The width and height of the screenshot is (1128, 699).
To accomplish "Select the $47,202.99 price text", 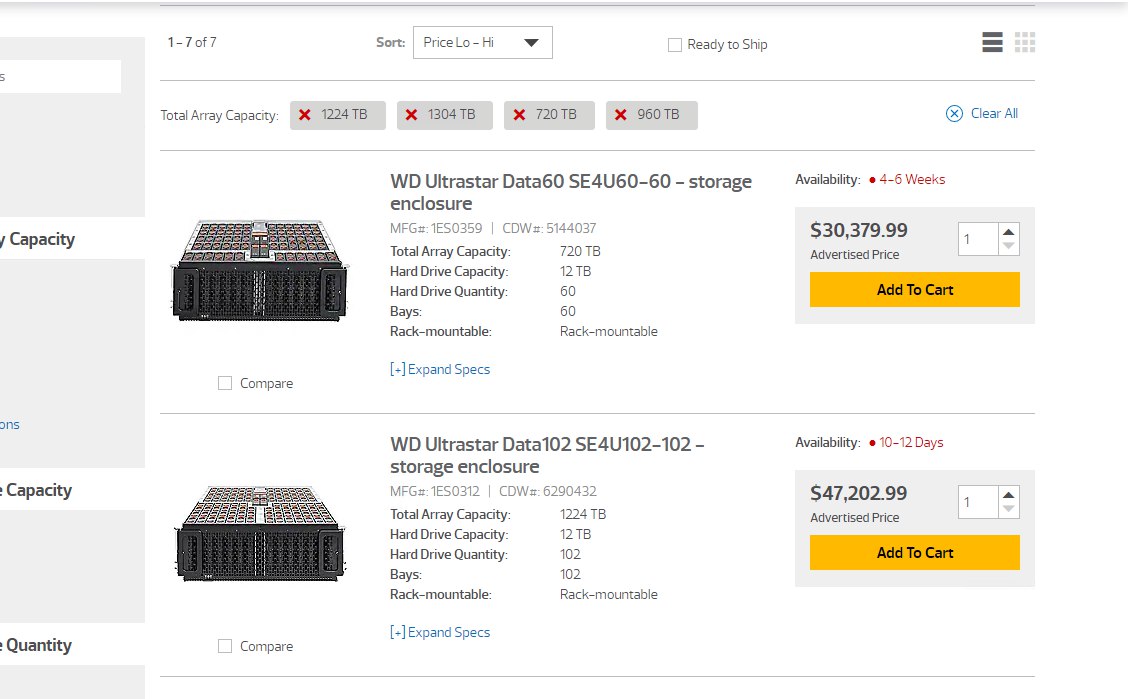I will (x=858, y=493).
